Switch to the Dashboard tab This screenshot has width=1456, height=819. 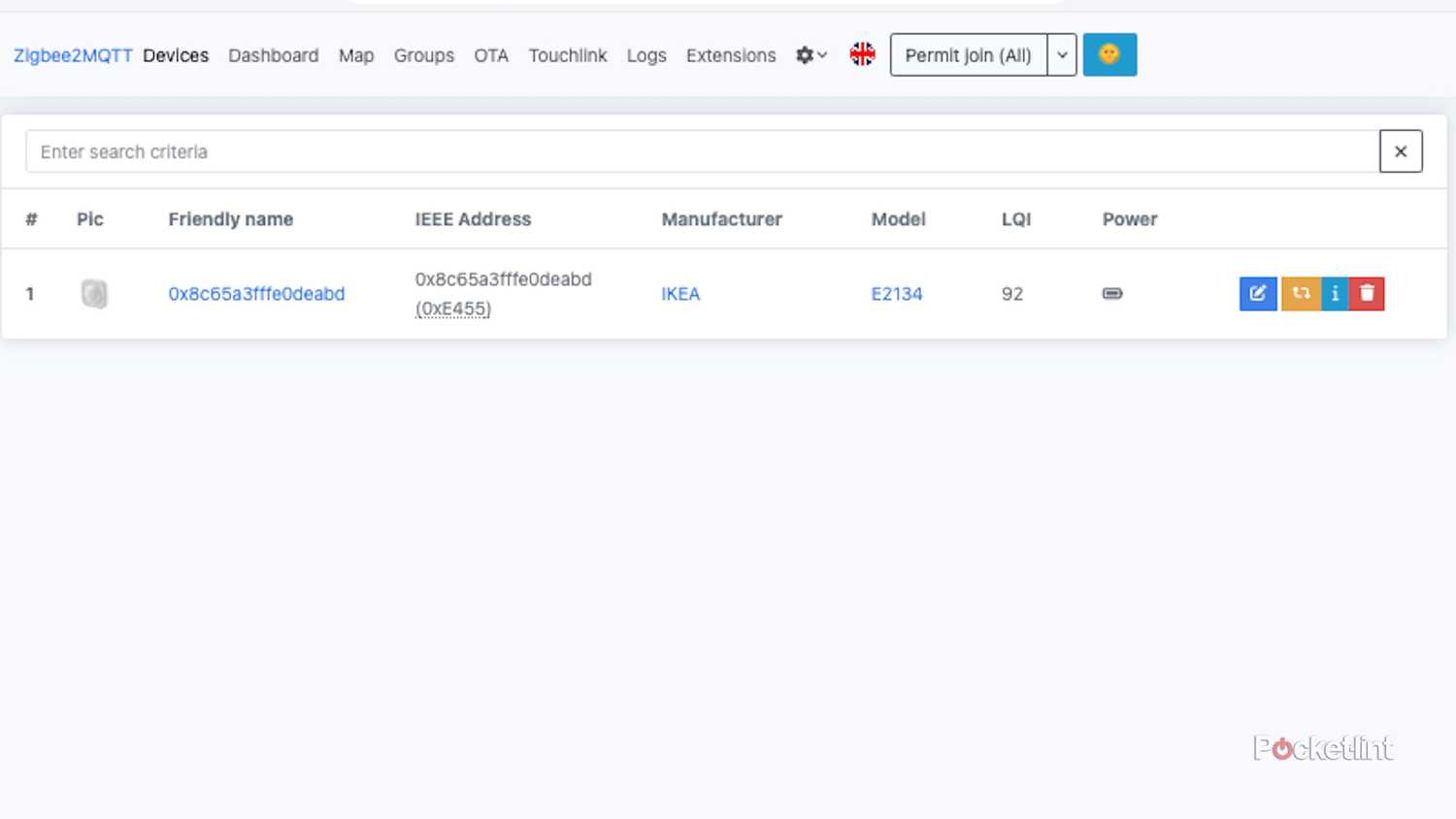[x=274, y=55]
